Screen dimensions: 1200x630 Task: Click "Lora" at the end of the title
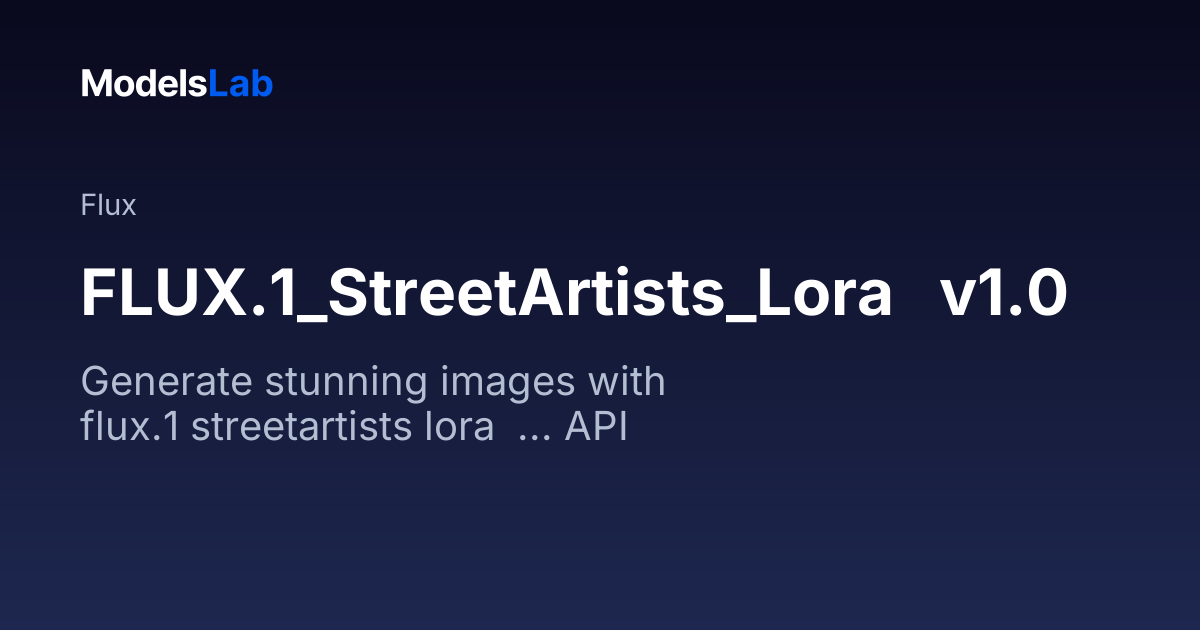[820, 296]
